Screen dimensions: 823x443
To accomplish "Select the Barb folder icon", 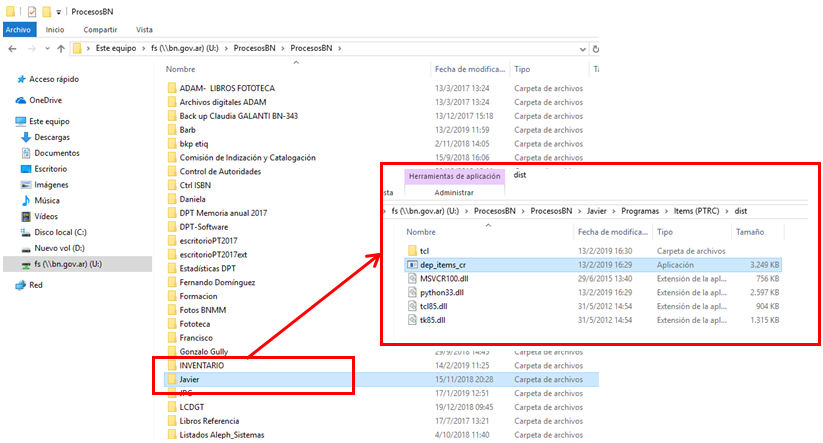I will click(x=172, y=130).
